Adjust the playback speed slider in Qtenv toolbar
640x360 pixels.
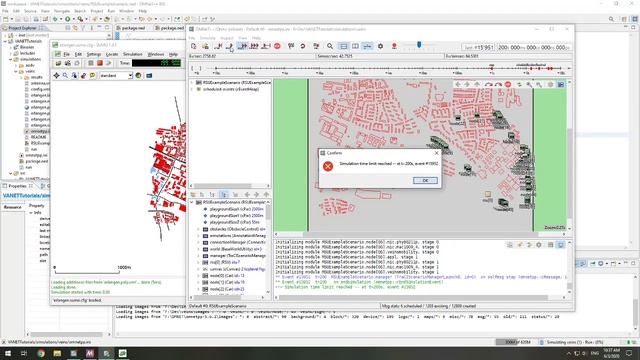point(419,45)
